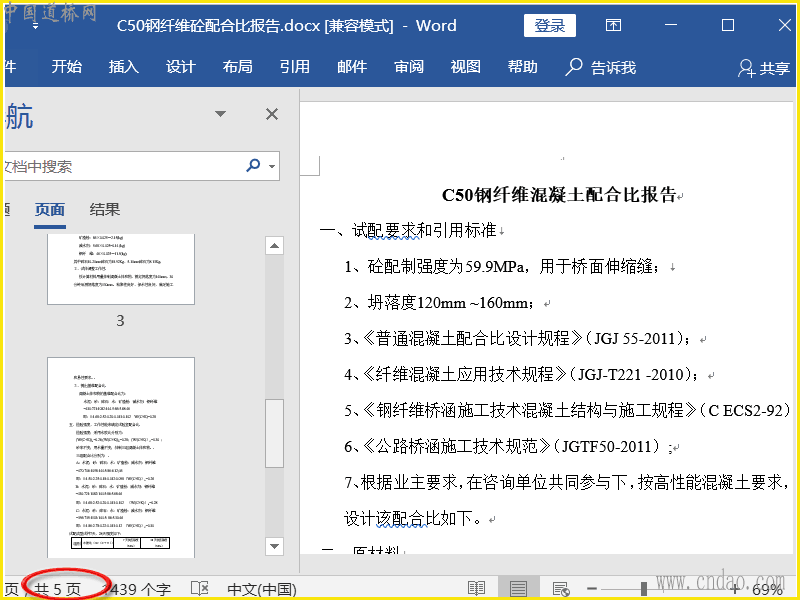Switch to Web Layout view icon

click(561, 589)
